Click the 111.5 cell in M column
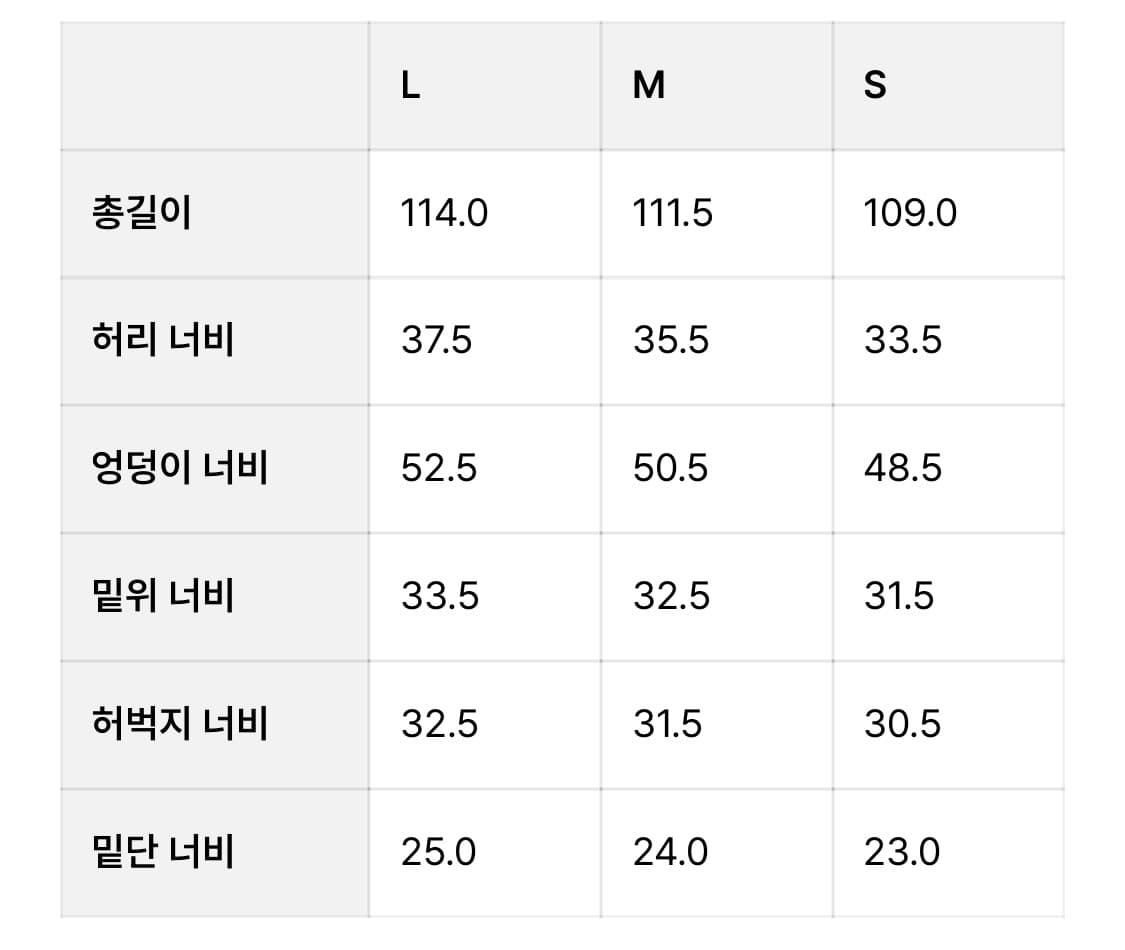Screen dimensions: 1125x950 (673, 213)
